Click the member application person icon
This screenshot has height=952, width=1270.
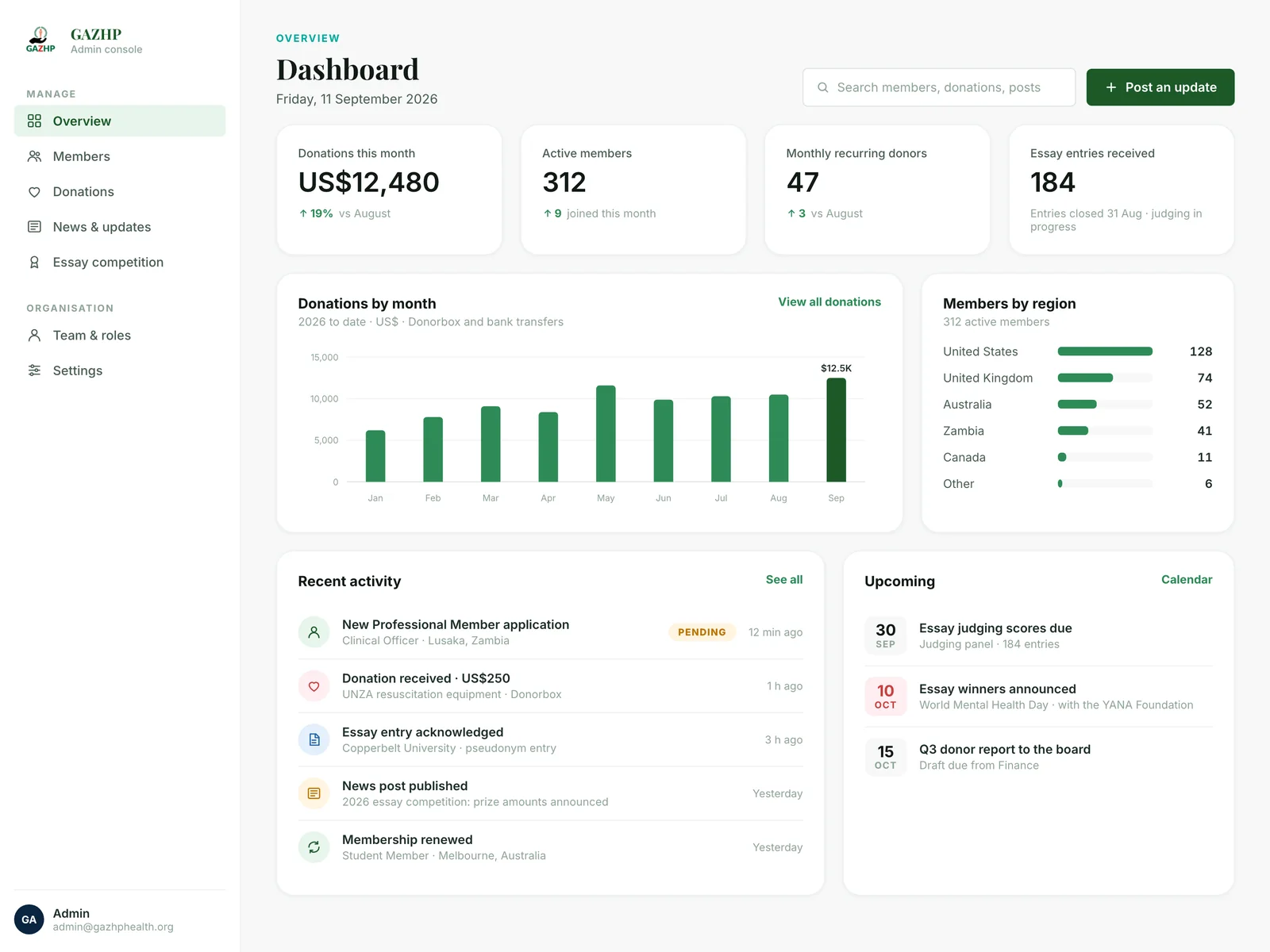tap(314, 632)
